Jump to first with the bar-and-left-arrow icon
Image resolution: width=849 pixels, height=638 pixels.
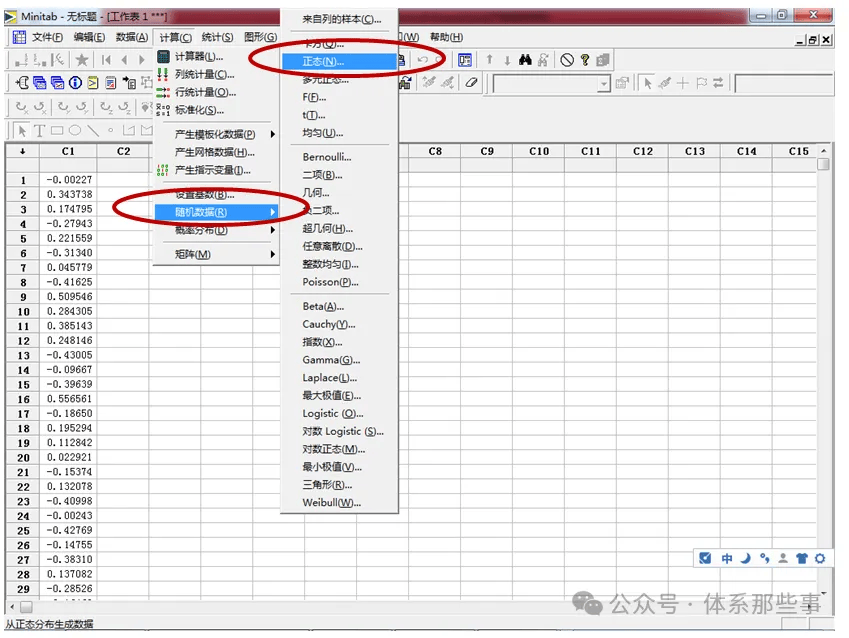click(106, 60)
